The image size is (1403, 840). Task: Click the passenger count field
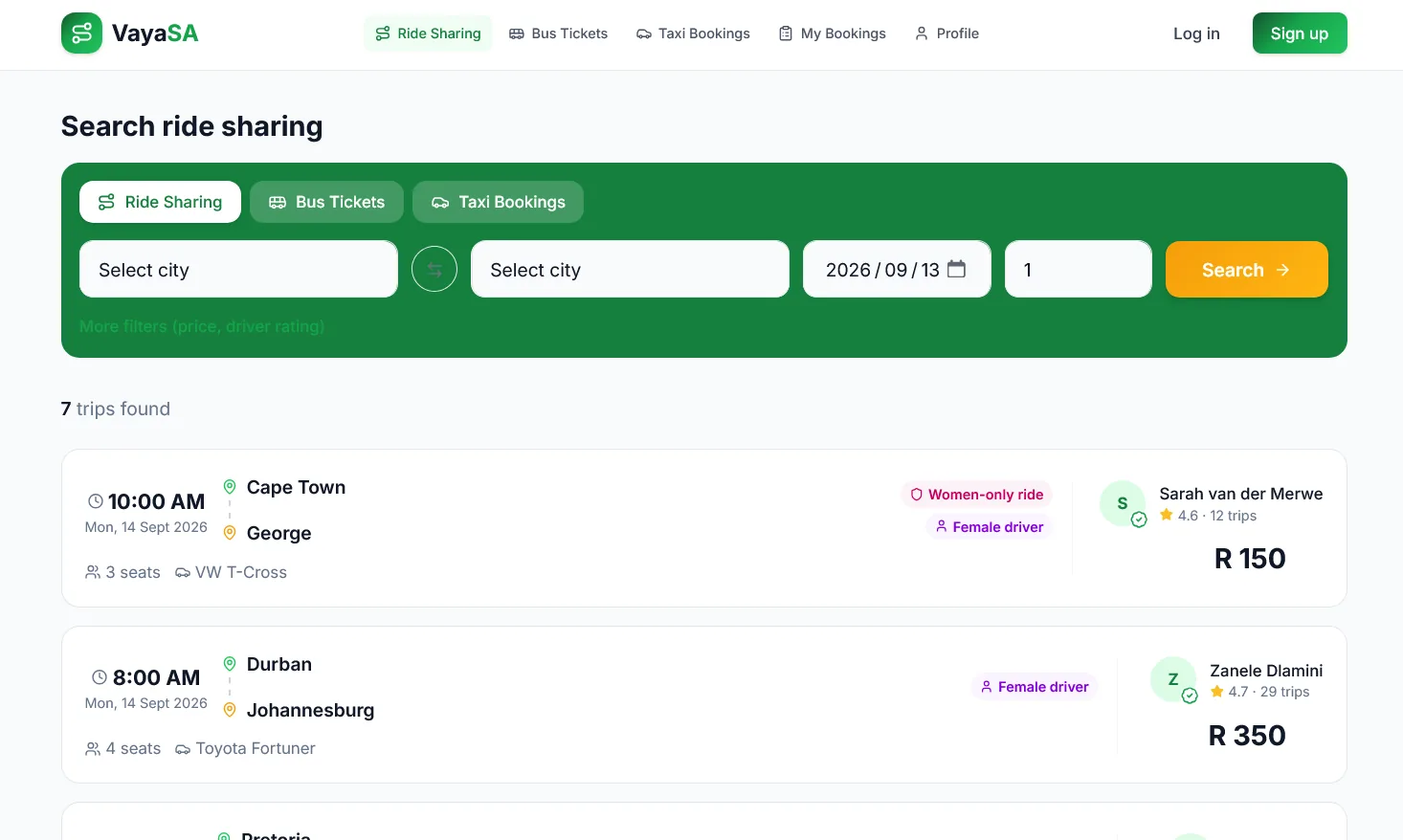click(1079, 270)
